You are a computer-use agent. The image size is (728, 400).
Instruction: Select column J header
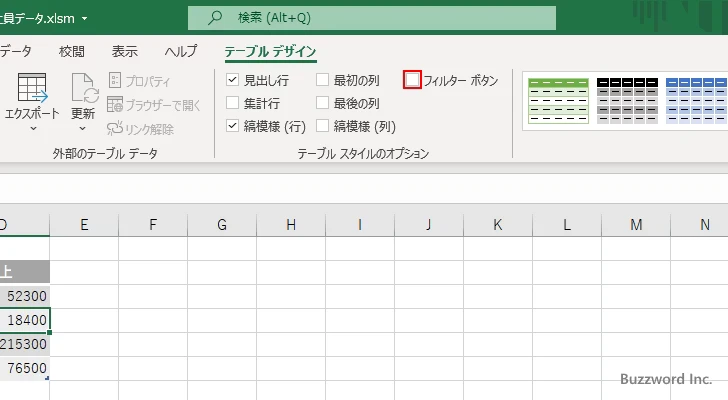click(429, 225)
